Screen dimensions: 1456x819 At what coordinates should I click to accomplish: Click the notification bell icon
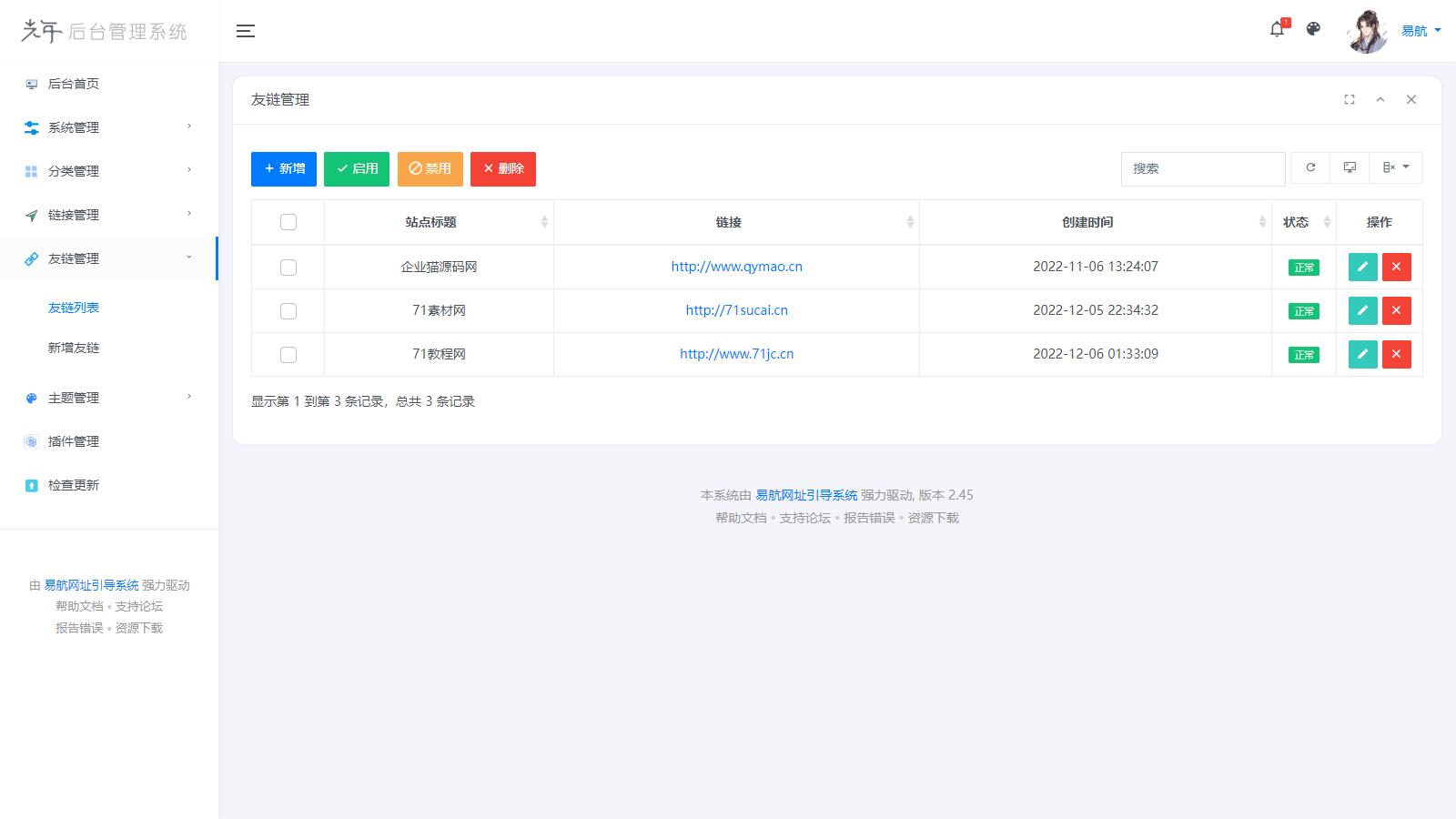pos(1277,30)
